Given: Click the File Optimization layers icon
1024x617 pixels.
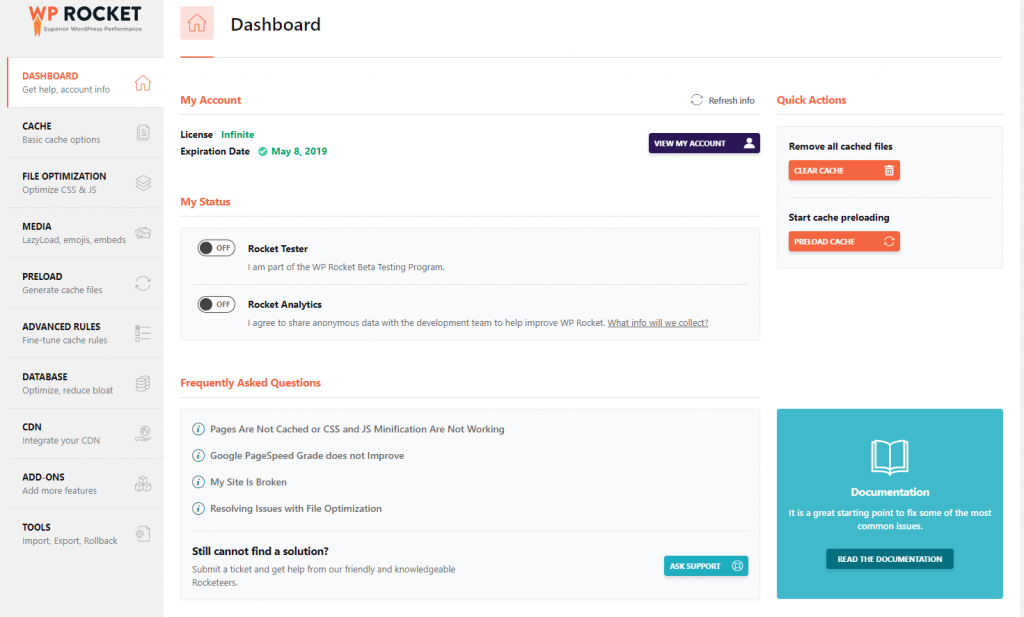Looking at the screenshot, I should [143, 183].
